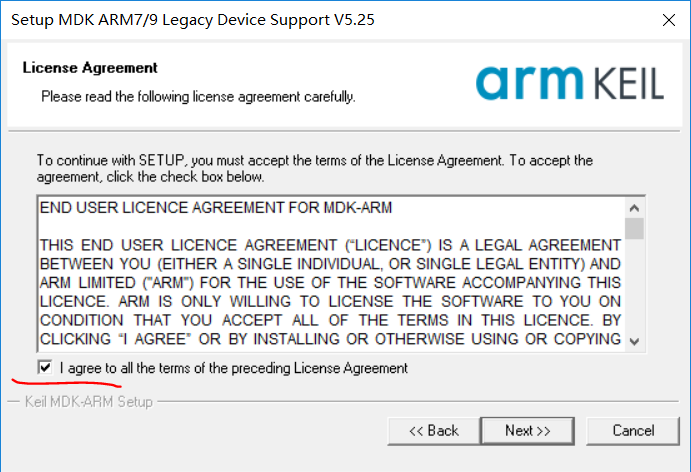Return to previous page with Back button
This screenshot has height=472, width=691.
click(433, 430)
